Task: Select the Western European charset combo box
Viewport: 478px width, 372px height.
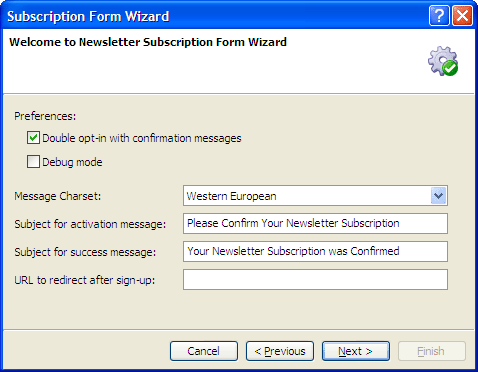Action: coord(315,196)
